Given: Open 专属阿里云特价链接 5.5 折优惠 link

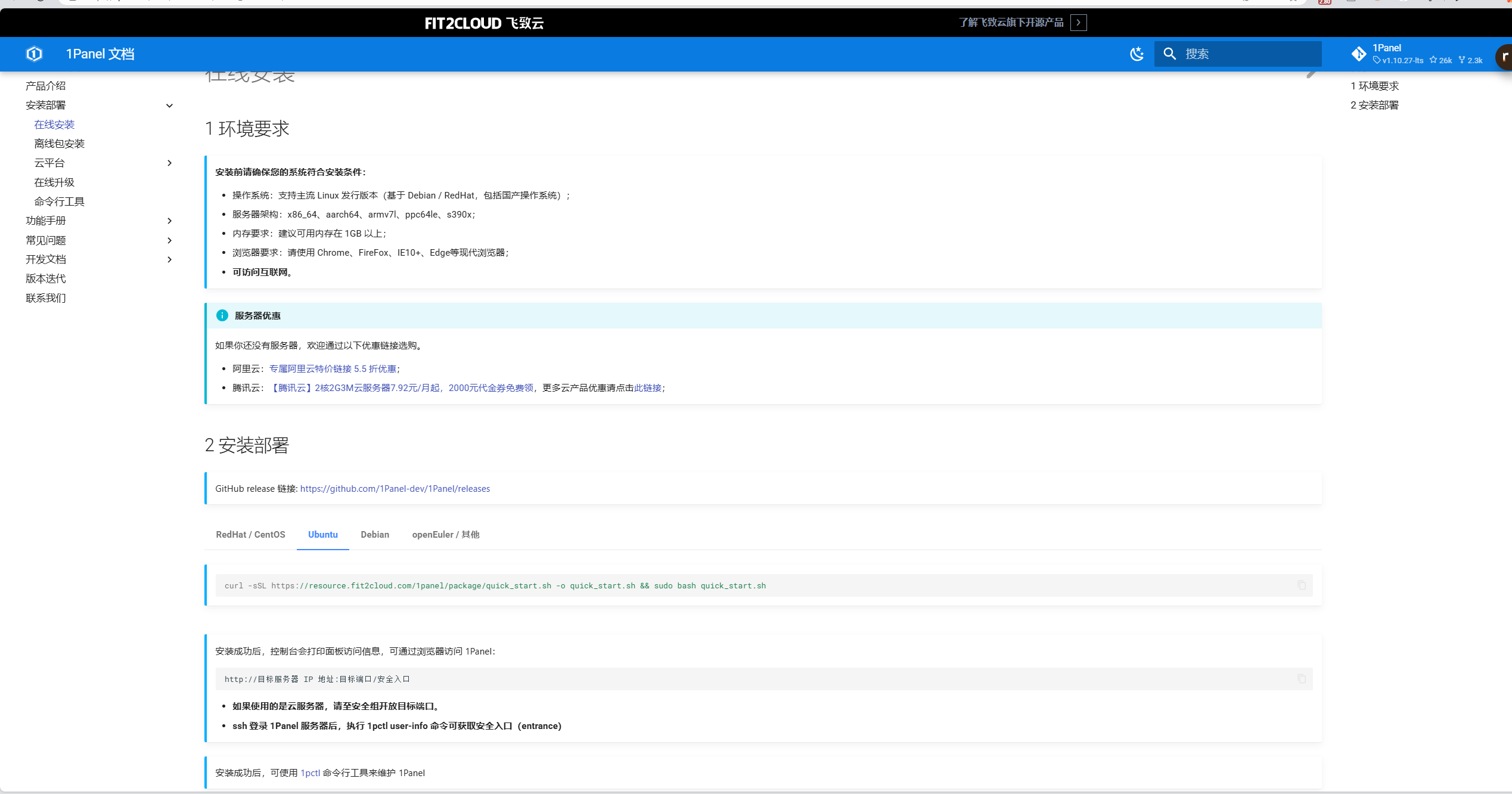Looking at the screenshot, I should (333, 369).
